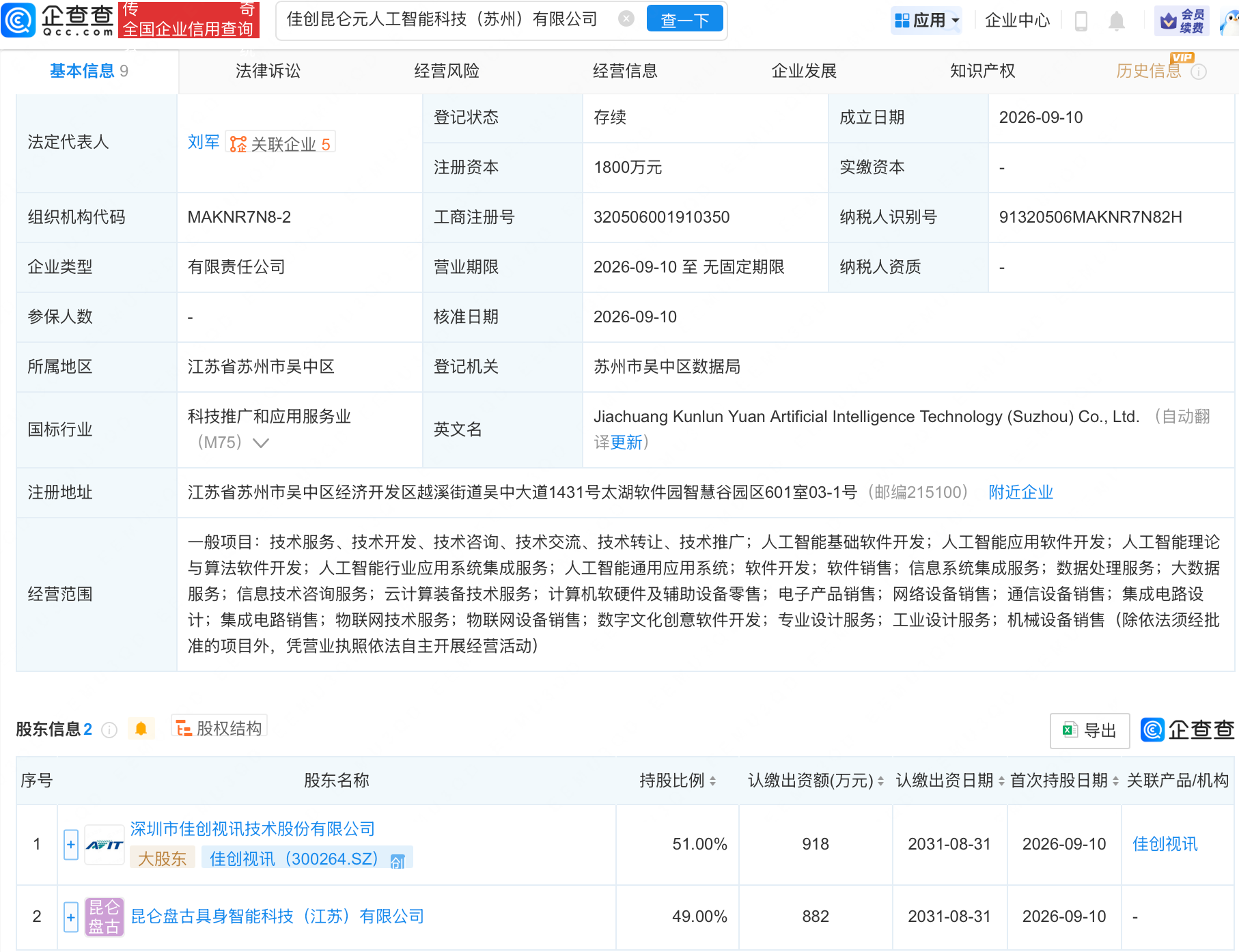Image resolution: width=1239 pixels, height=952 pixels.
Task: Switch to the 基本信息 tab
Action: click(89, 71)
